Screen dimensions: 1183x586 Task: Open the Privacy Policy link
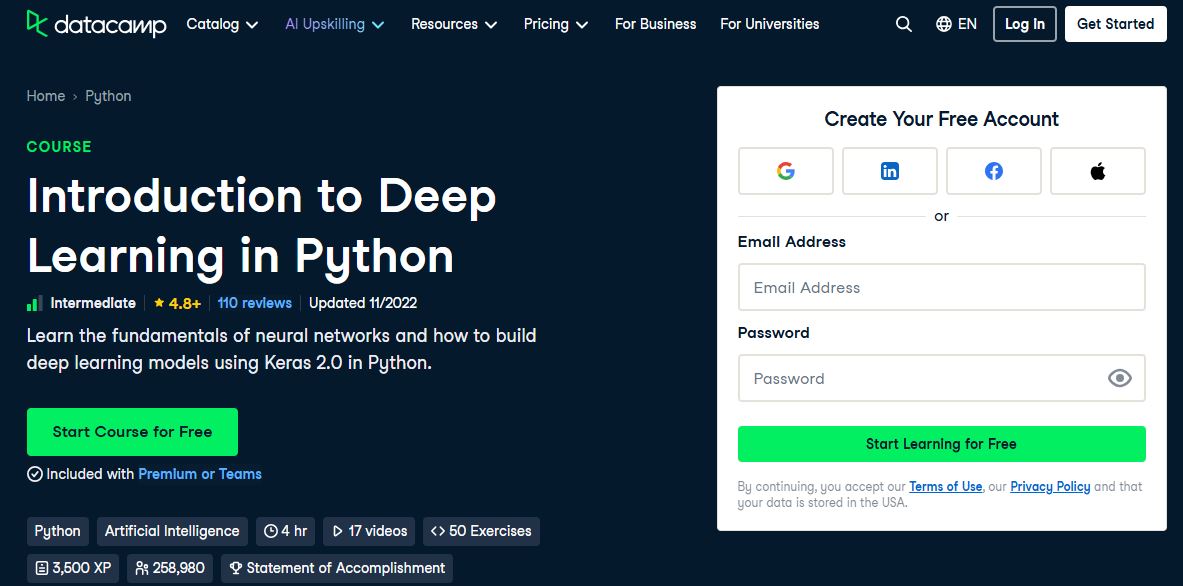coord(1050,486)
